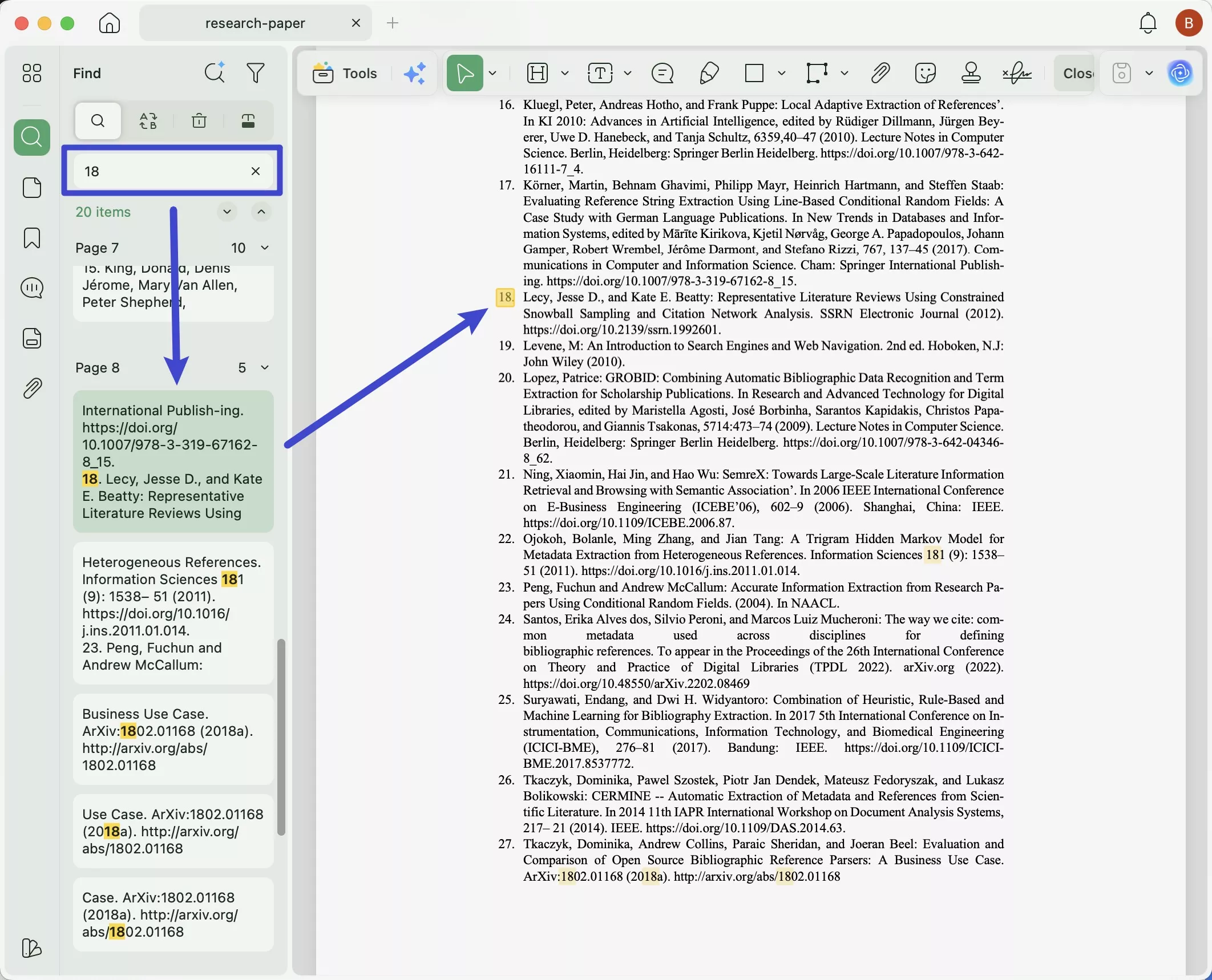This screenshot has height=980, width=1212.
Task: Add a new tab with plus
Action: (x=393, y=23)
